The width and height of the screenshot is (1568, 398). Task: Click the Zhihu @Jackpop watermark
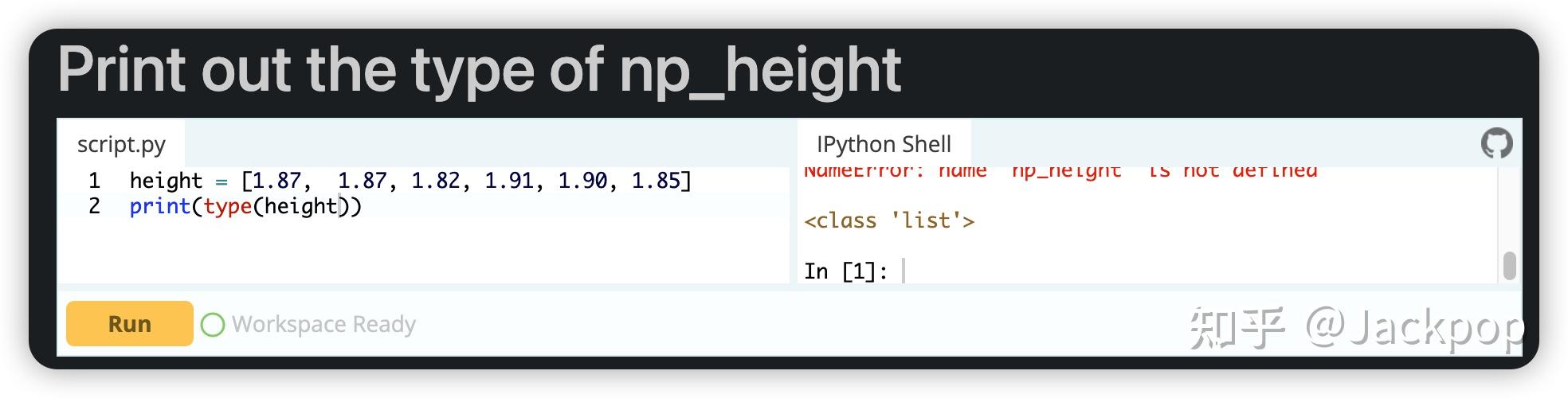click(1354, 327)
